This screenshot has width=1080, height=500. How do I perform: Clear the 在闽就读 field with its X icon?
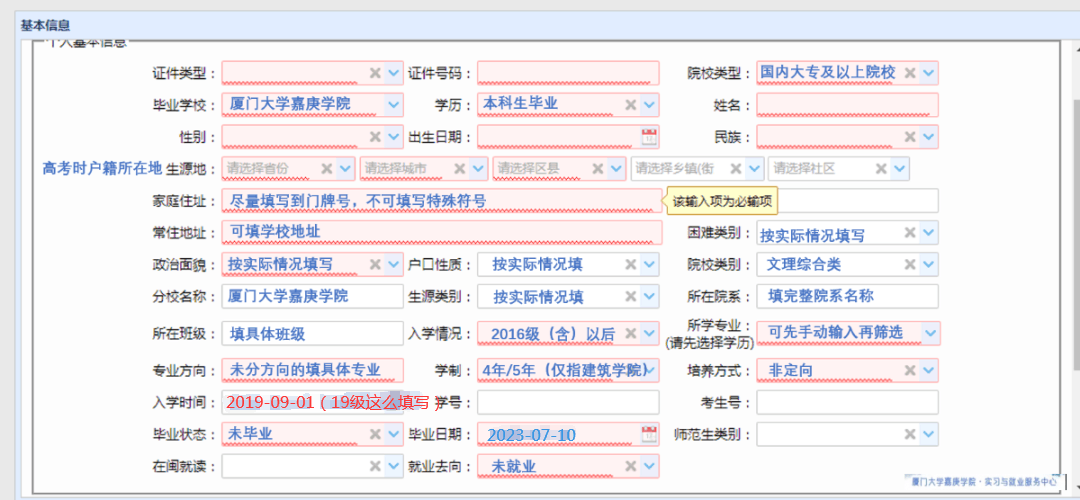[375, 466]
